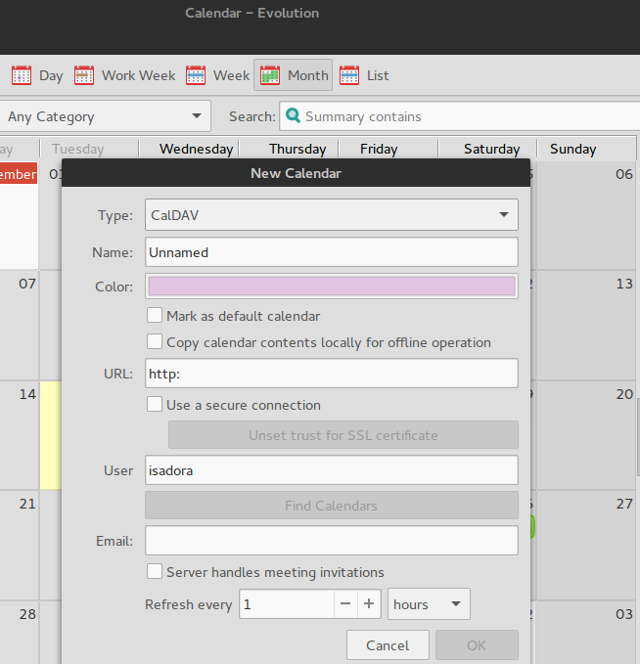Click the Day view label
640x664 pixels.
click(51, 75)
